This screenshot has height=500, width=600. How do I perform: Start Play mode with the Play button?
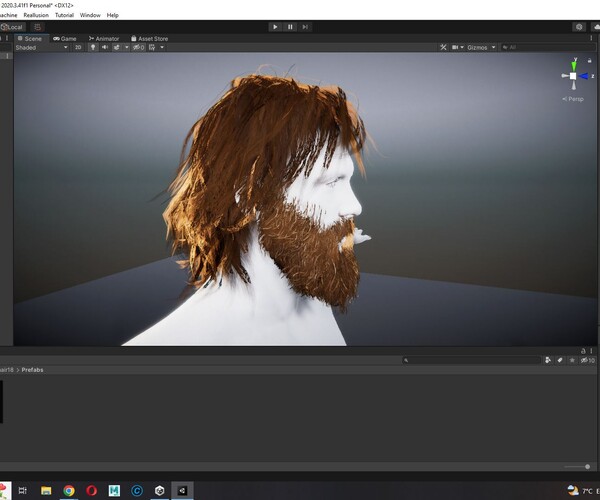(275, 27)
